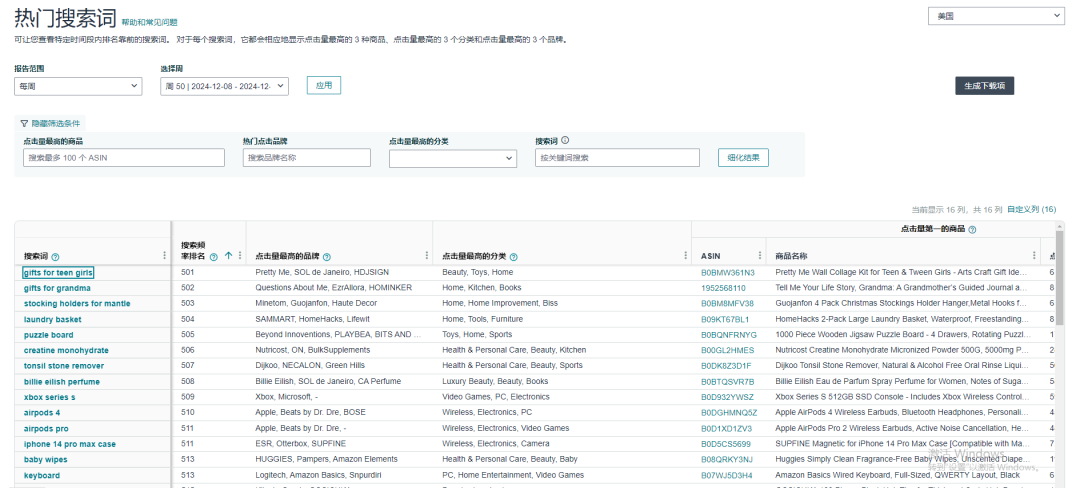The image size is (1080, 488).
Task: Click the help icon beside 搜索频率排名 header
Action: [214, 256]
